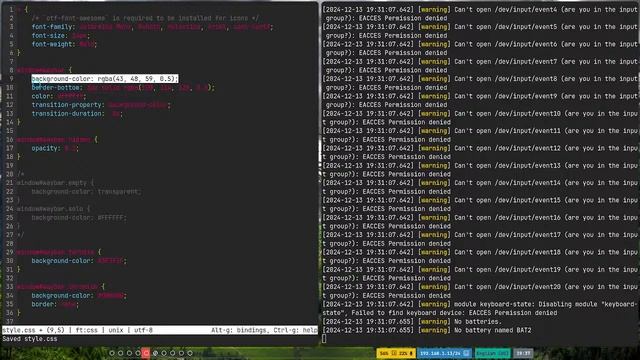Viewport: 640px width, 360px height.
Task: Click line number 20 in the editor gutter
Action: 9,174
